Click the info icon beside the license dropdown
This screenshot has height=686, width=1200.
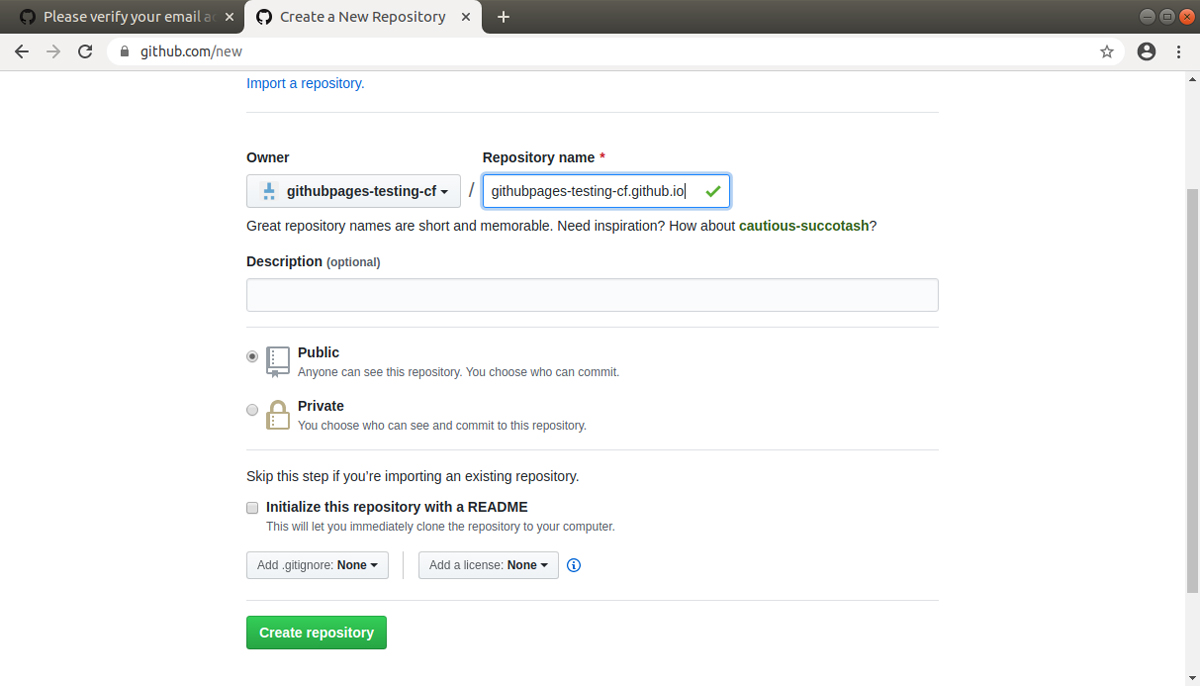coord(573,565)
